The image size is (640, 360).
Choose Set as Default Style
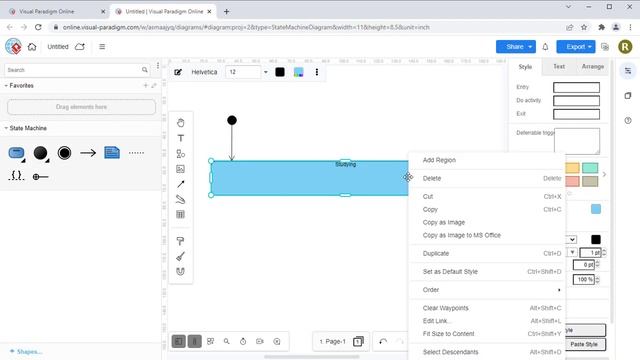(487, 271)
